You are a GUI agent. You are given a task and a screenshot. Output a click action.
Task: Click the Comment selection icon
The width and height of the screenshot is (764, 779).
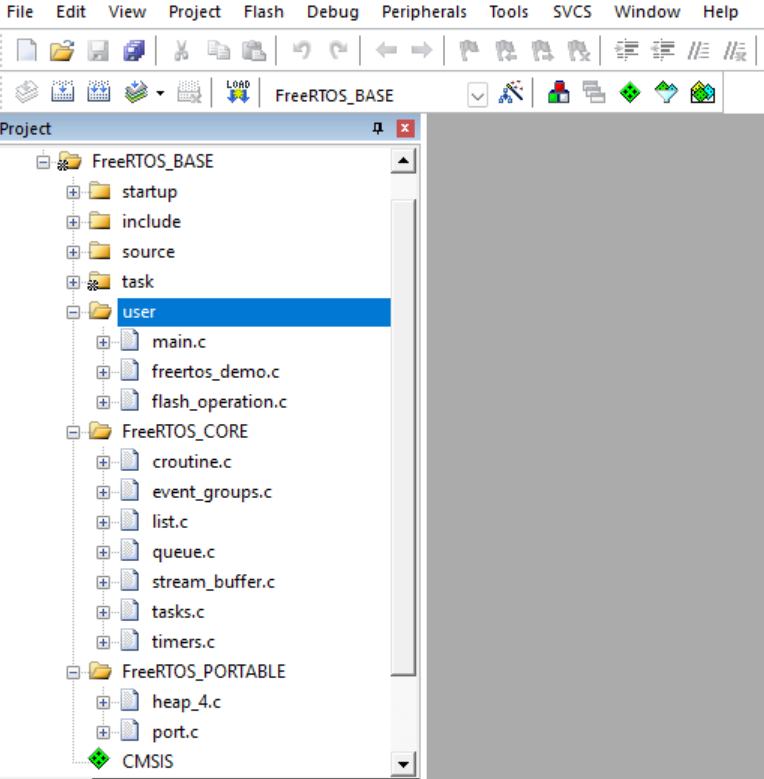click(698, 50)
